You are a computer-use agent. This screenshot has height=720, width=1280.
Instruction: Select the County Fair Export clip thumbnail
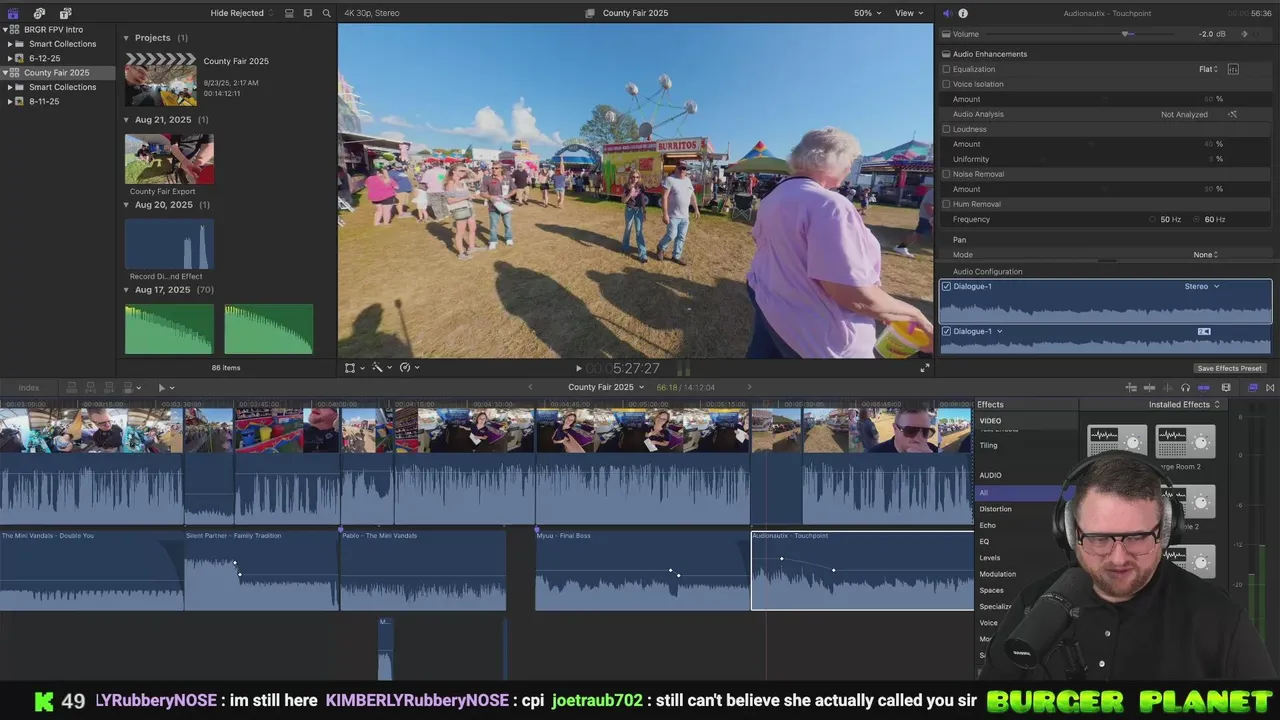[x=169, y=159]
